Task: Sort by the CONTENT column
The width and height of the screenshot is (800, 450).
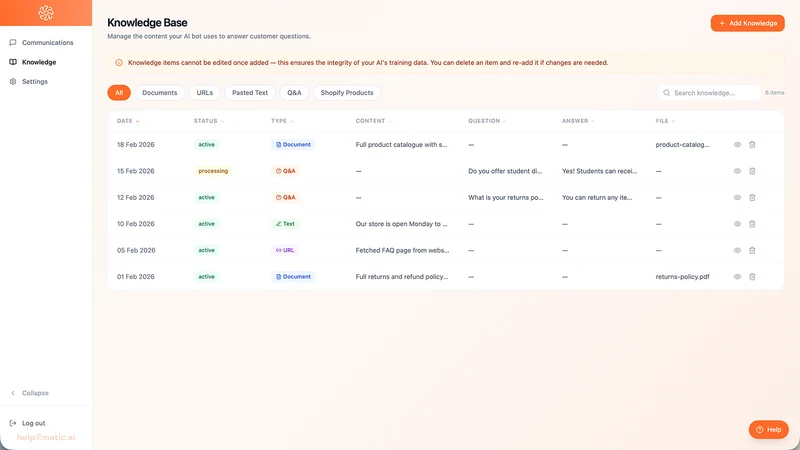Action: (x=373, y=121)
